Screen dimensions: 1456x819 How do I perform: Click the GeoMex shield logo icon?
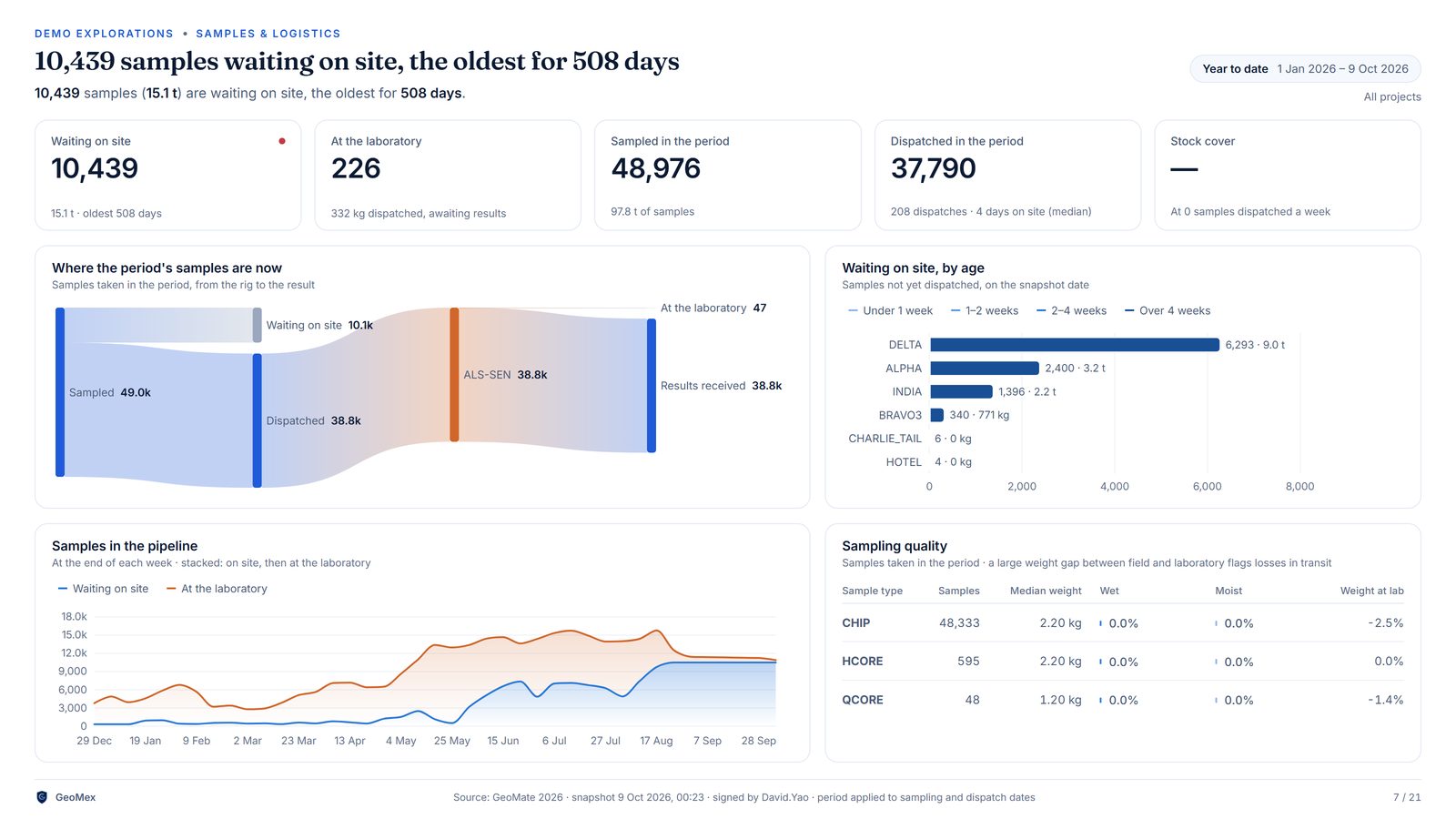tap(42, 797)
